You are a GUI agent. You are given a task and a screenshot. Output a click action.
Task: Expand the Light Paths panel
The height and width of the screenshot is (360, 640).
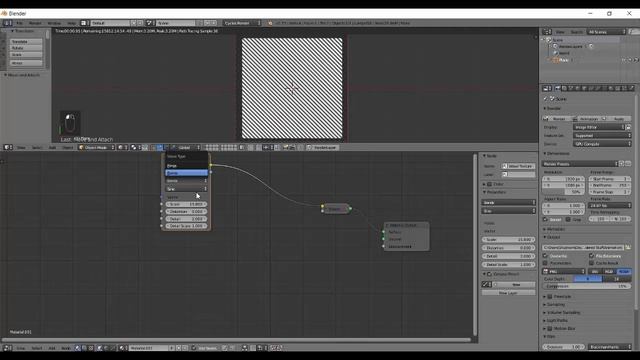click(x=556, y=320)
